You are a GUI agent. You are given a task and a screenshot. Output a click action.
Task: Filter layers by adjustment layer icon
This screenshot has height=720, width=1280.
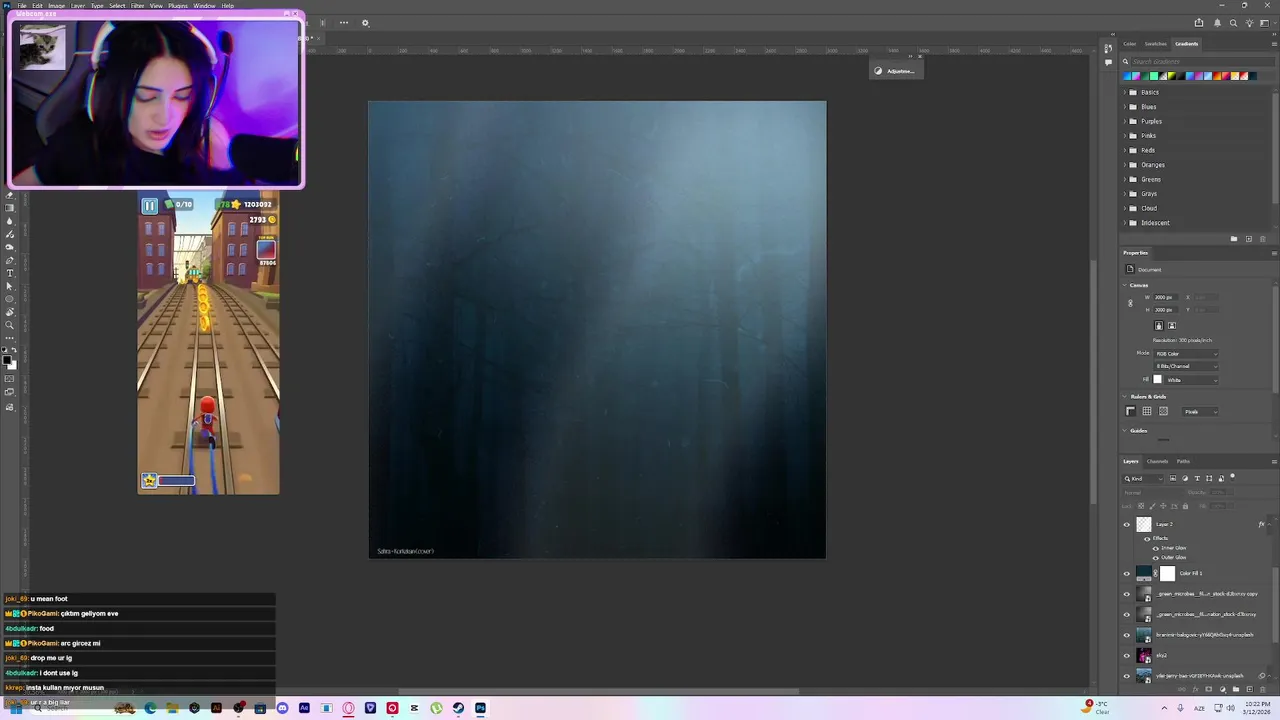(x=1185, y=478)
